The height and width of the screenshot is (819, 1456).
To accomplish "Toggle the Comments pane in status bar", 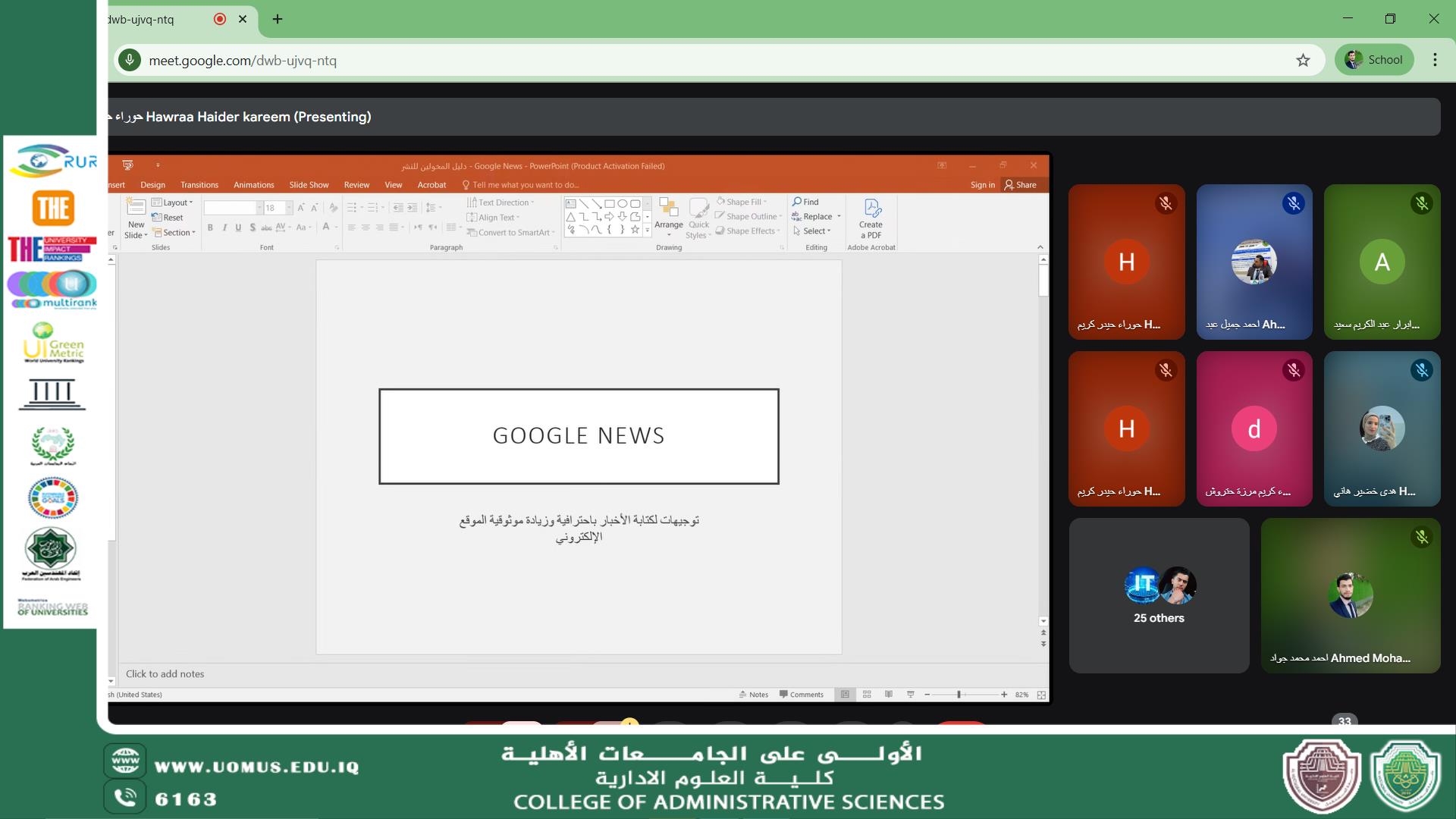I will click(x=801, y=695).
